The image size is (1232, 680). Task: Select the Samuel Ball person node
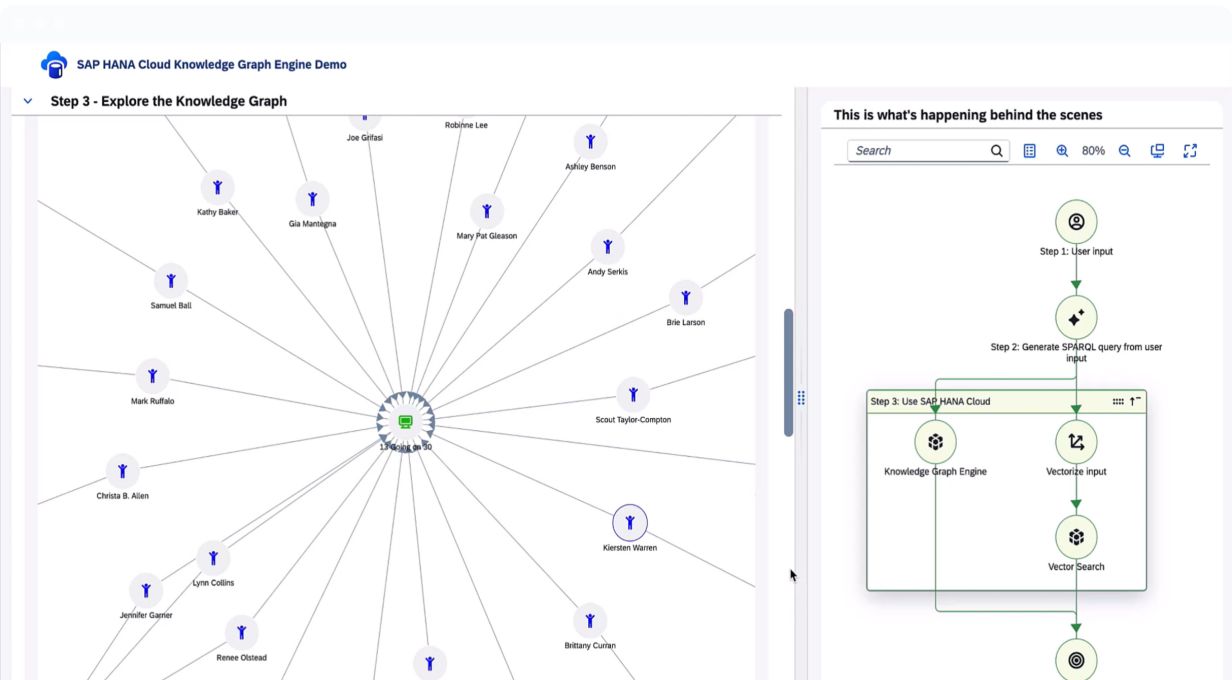(171, 280)
